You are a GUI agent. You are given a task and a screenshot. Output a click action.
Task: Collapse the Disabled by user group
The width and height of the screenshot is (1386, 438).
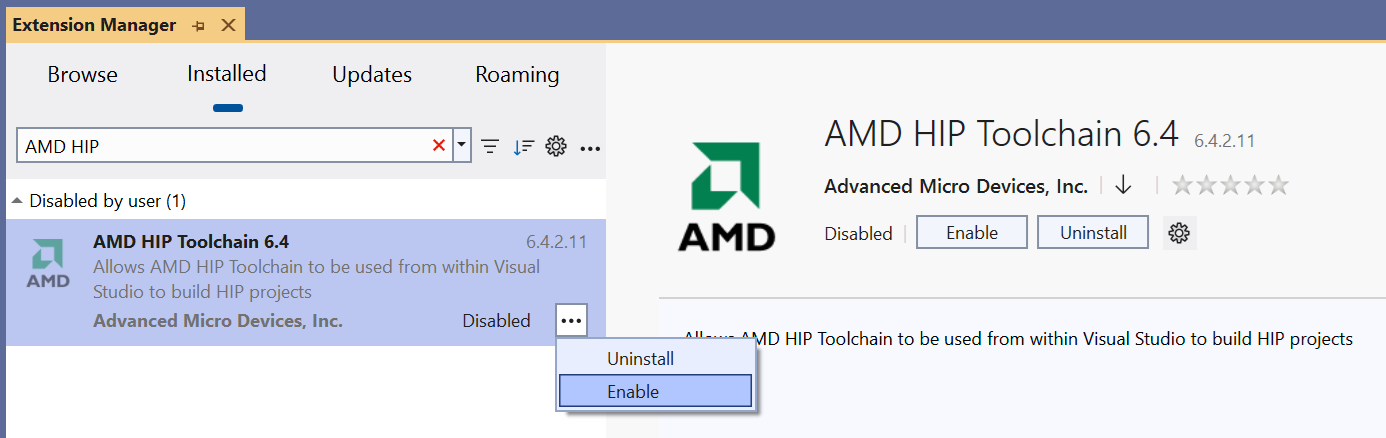[17, 201]
